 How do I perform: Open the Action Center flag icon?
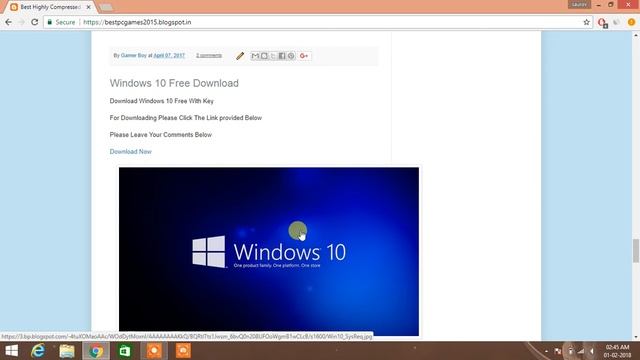(x=558, y=351)
